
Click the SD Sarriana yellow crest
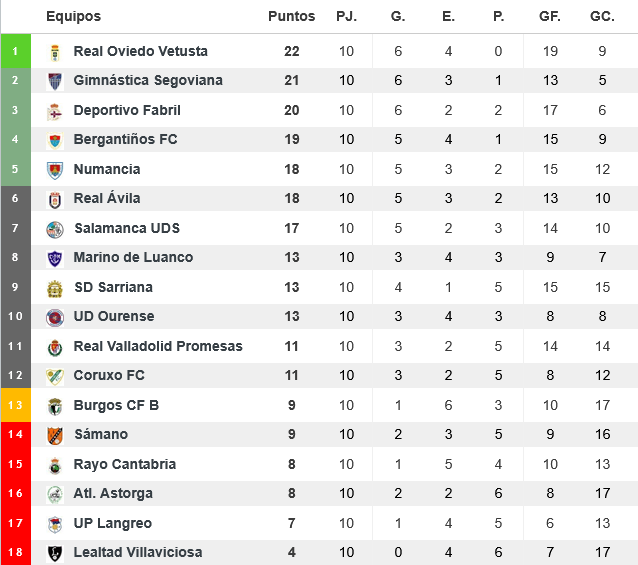(55, 287)
